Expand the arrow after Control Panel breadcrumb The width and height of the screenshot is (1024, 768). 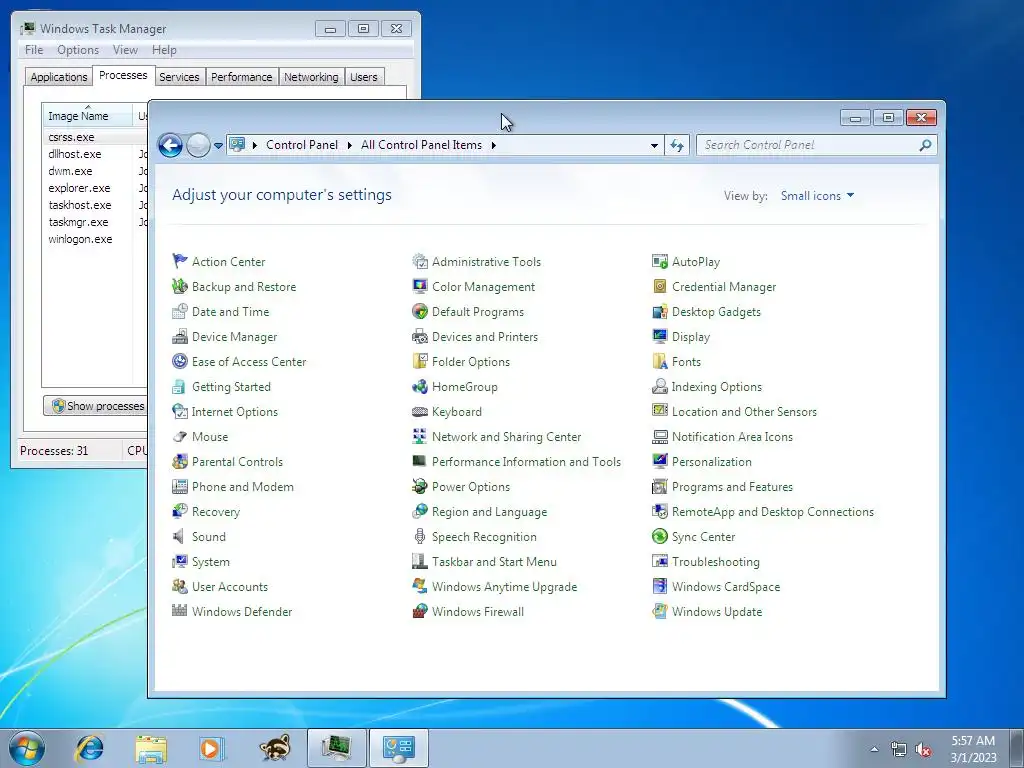click(349, 145)
